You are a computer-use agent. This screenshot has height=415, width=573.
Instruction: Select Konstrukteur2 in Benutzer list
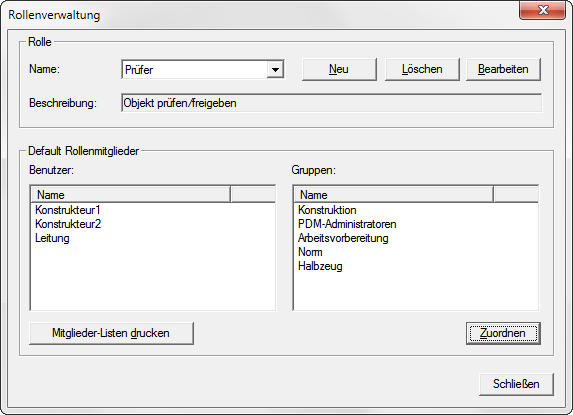coord(68,224)
